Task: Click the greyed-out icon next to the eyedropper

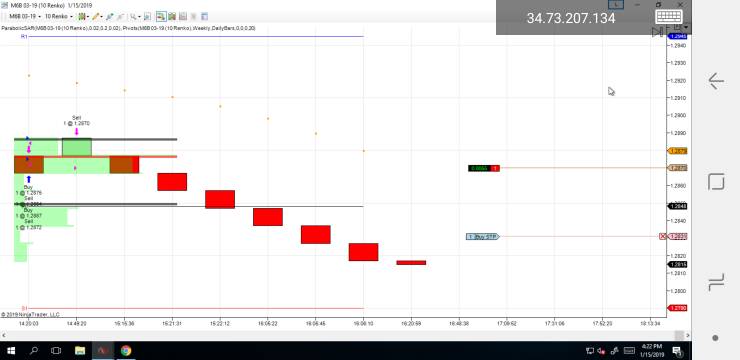Action: pyautogui.click(x=121, y=17)
